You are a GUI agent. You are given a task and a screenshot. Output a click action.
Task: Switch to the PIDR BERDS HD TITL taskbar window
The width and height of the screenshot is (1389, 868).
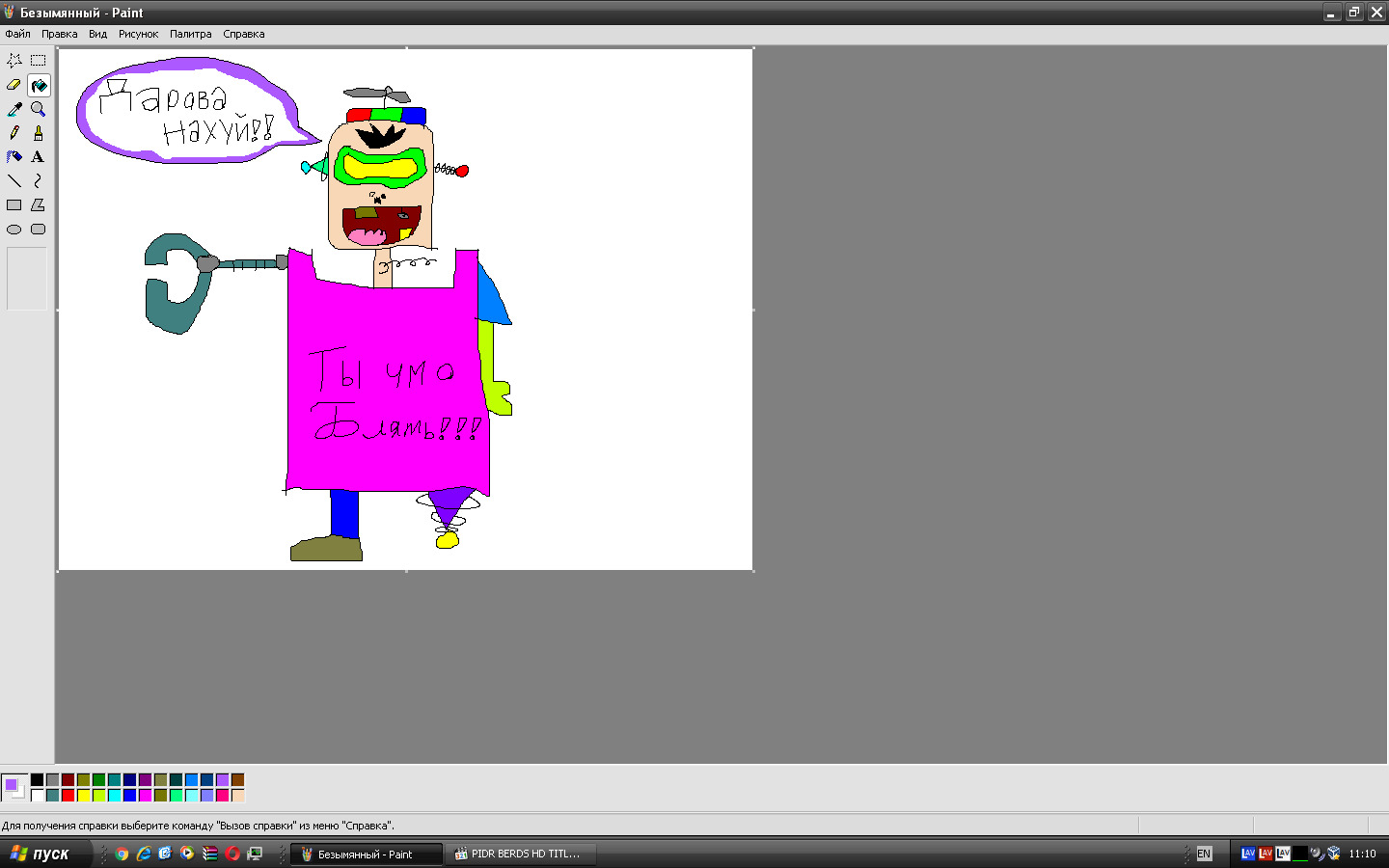click(521, 854)
